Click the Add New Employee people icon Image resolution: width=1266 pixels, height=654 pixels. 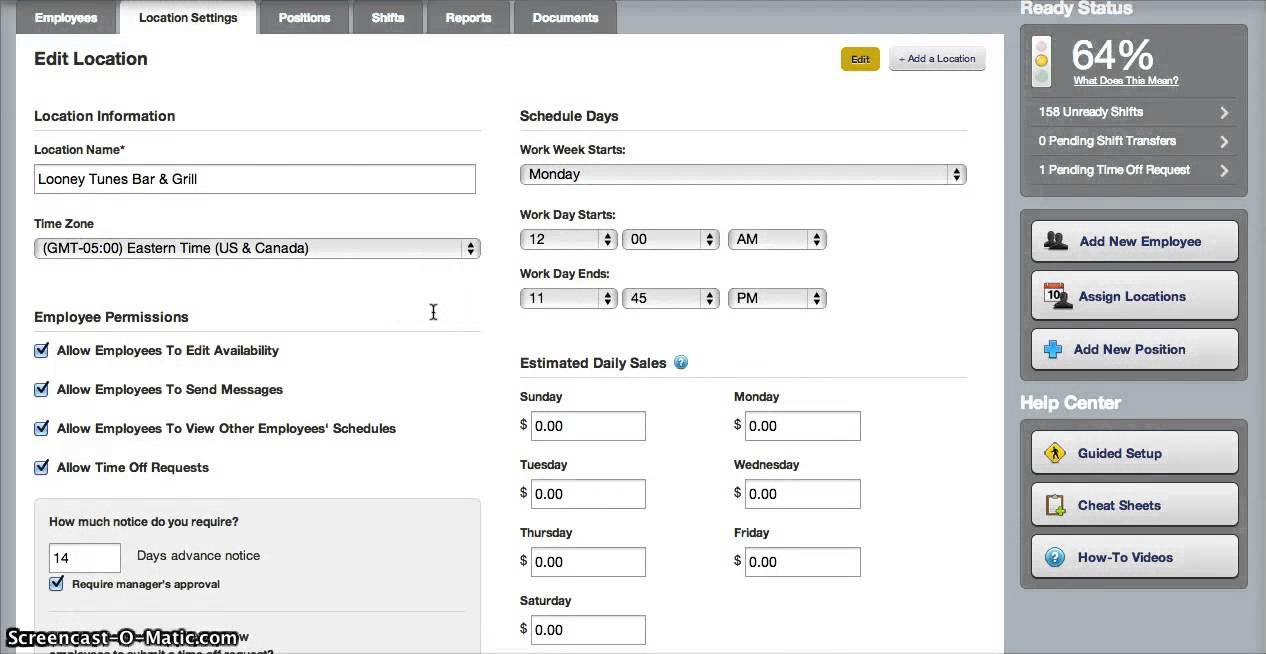(1056, 241)
